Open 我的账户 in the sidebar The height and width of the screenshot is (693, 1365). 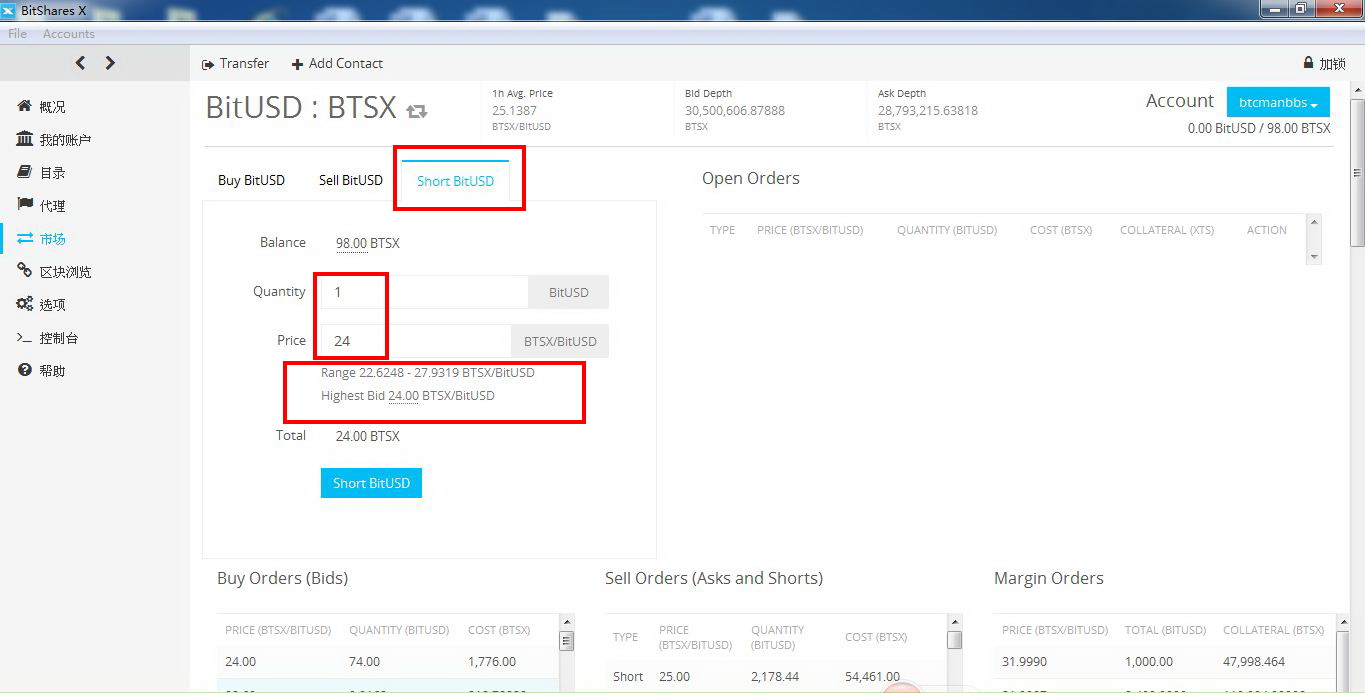(65, 140)
